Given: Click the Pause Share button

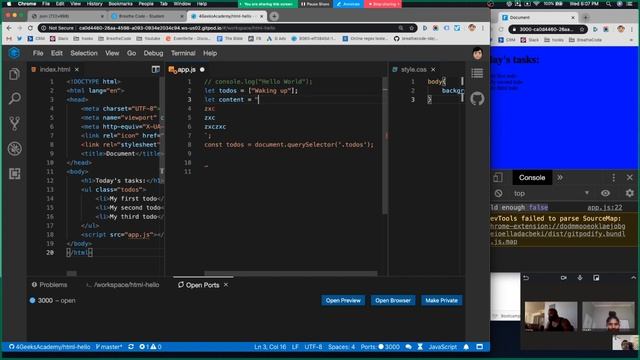Looking at the screenshot, I should point(315,4).
